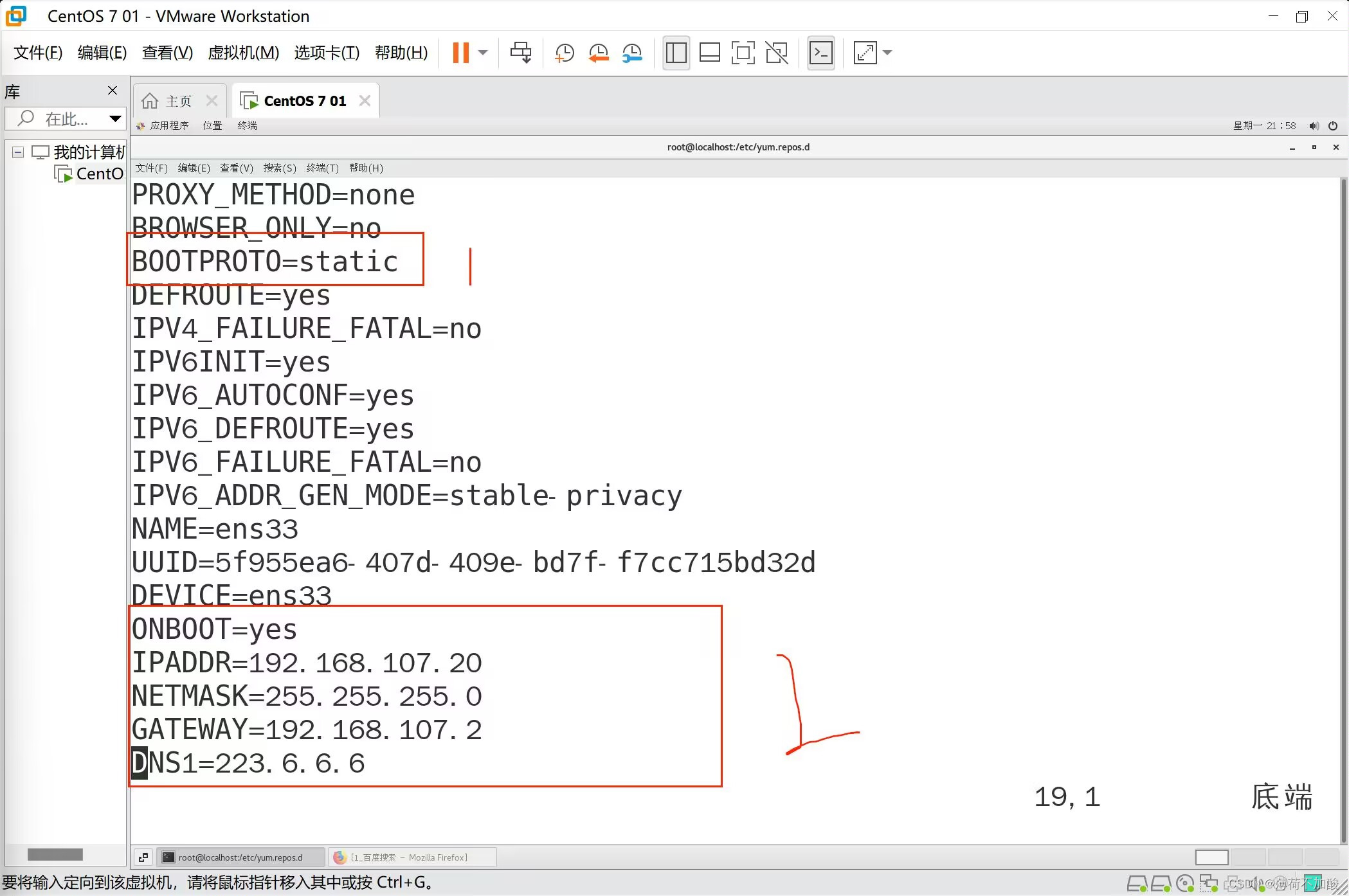The image size is (1349, 896).
Task: Enter full screen mode
Action: point(743,53)
